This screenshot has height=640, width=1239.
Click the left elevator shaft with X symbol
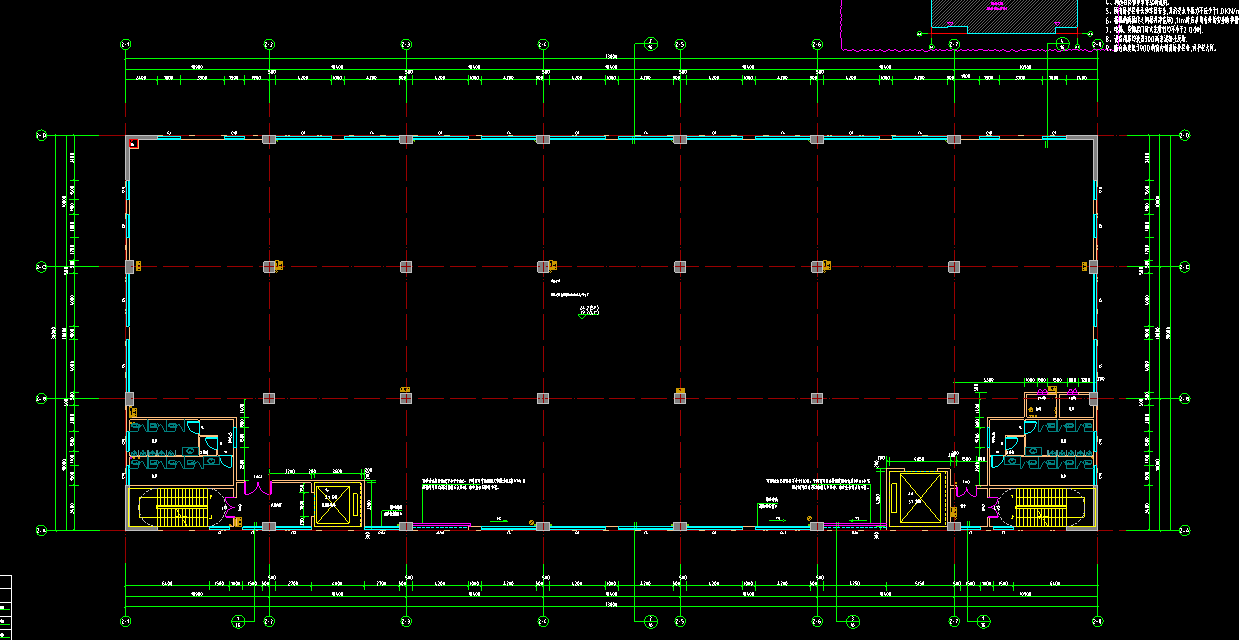click(x=335, y=505)
